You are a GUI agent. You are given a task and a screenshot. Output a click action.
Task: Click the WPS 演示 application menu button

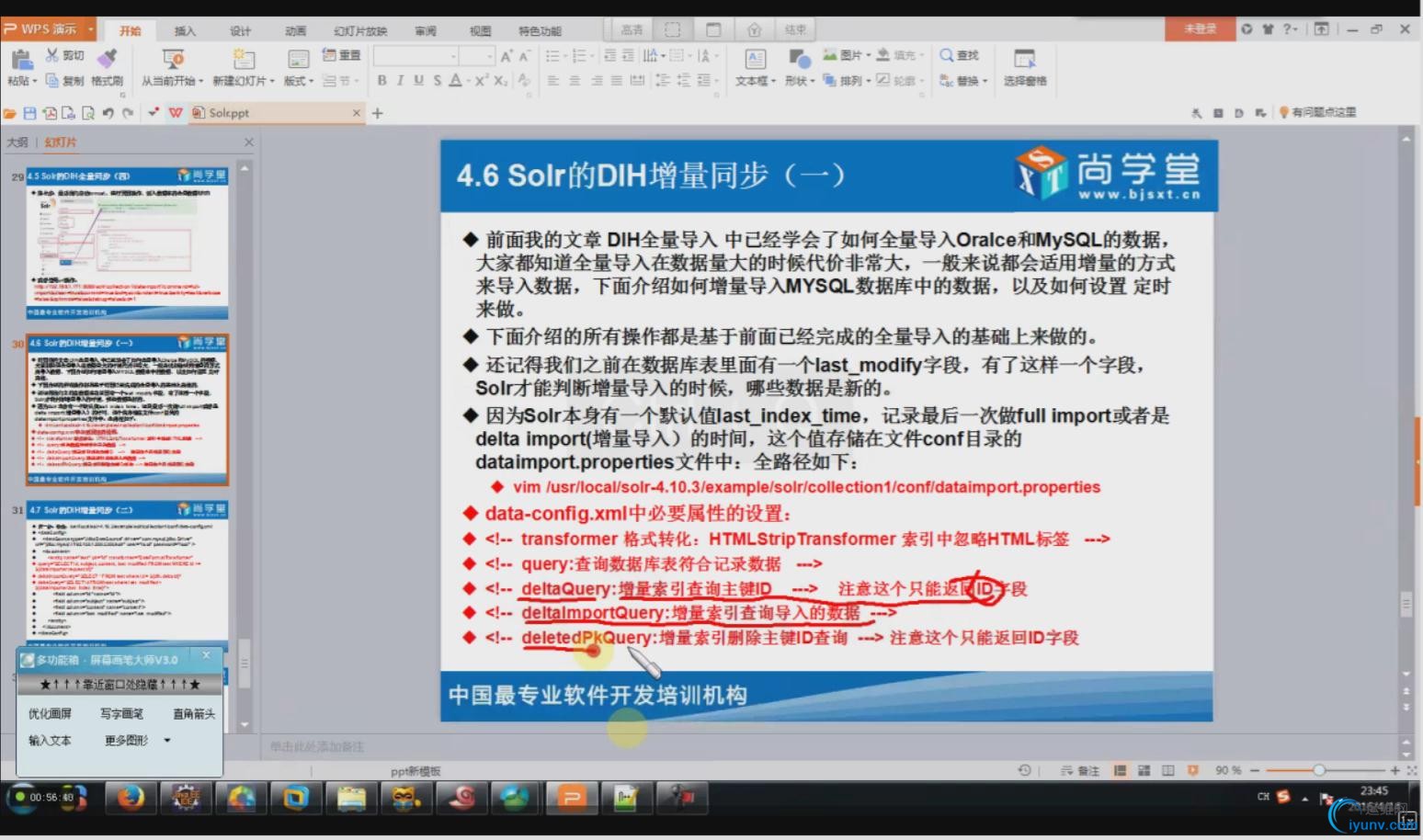49,29
